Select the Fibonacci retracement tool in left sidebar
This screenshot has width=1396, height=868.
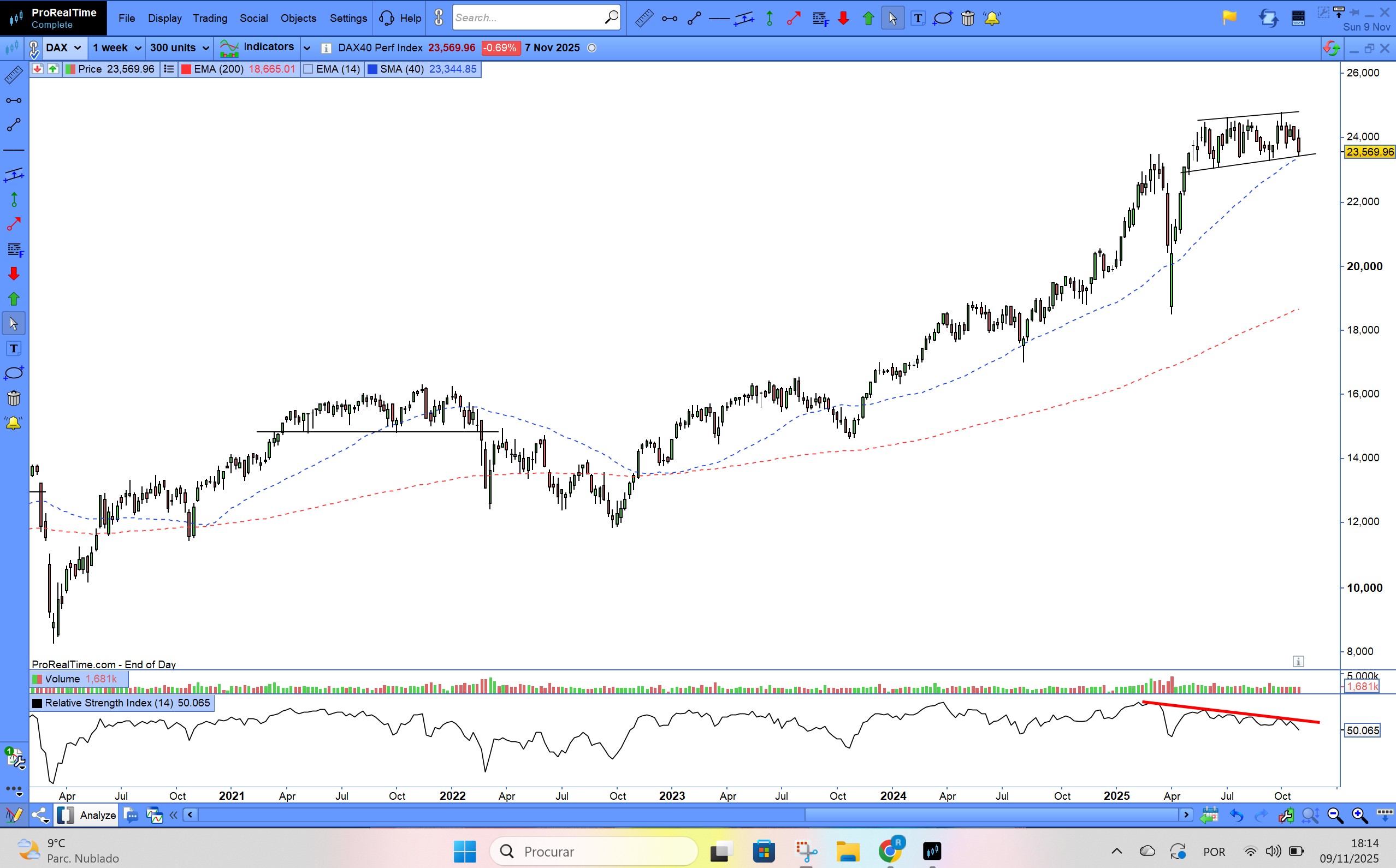click(15, 249)
